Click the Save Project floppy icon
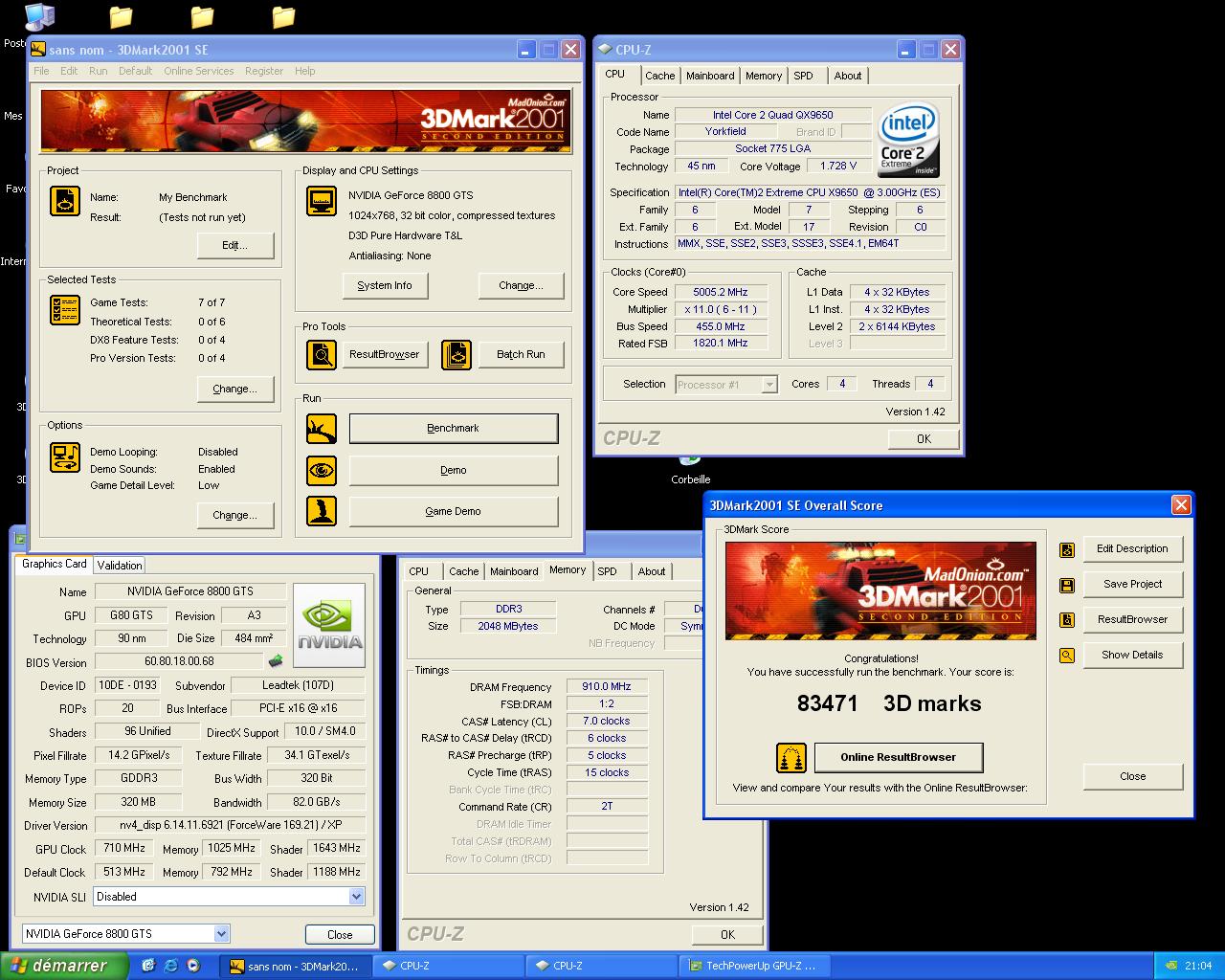The width and height of the screenshot is (1225, 980). (x=1067, y=585)
